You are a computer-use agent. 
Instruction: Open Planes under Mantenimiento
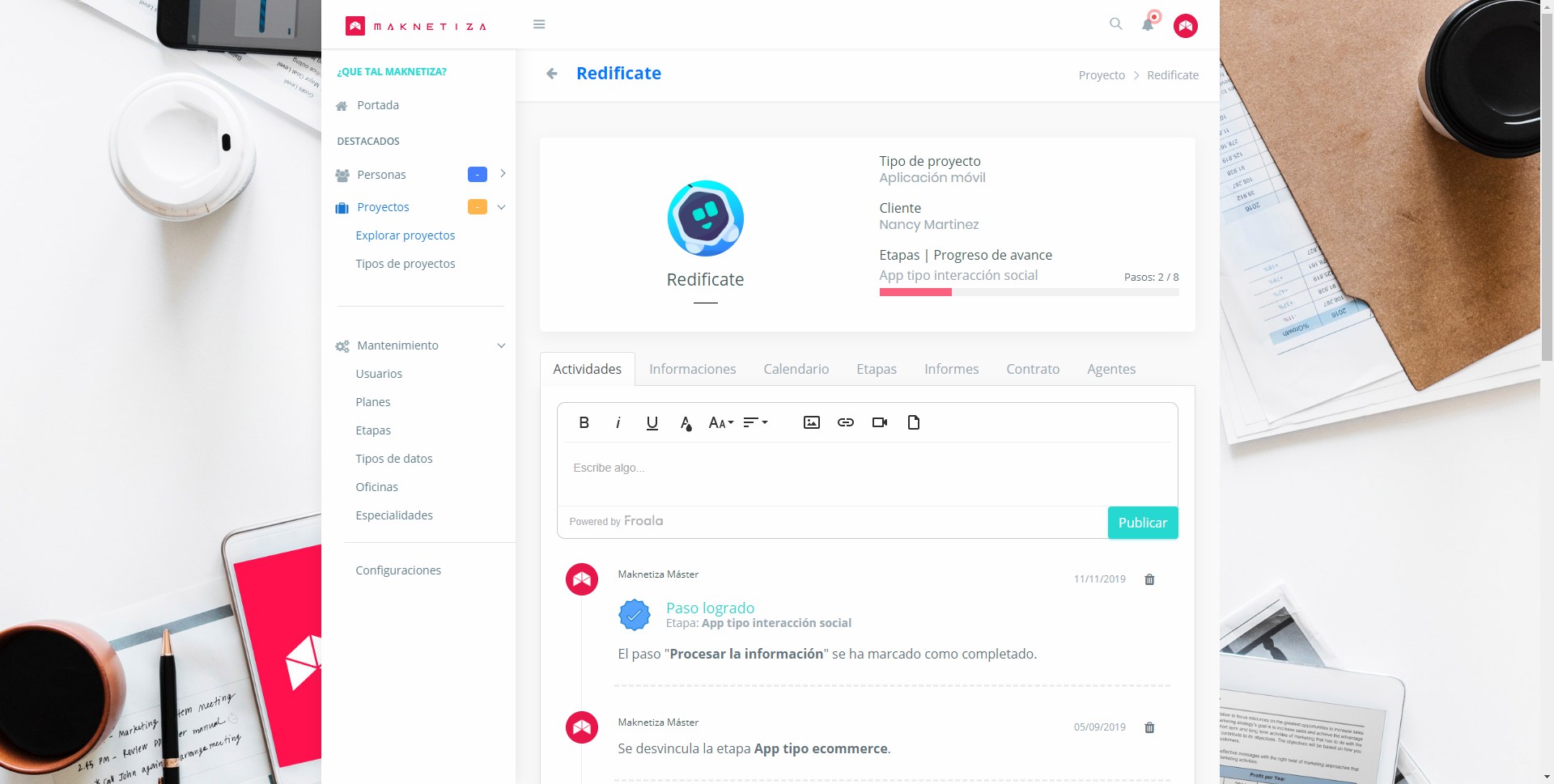coord(373,402)
